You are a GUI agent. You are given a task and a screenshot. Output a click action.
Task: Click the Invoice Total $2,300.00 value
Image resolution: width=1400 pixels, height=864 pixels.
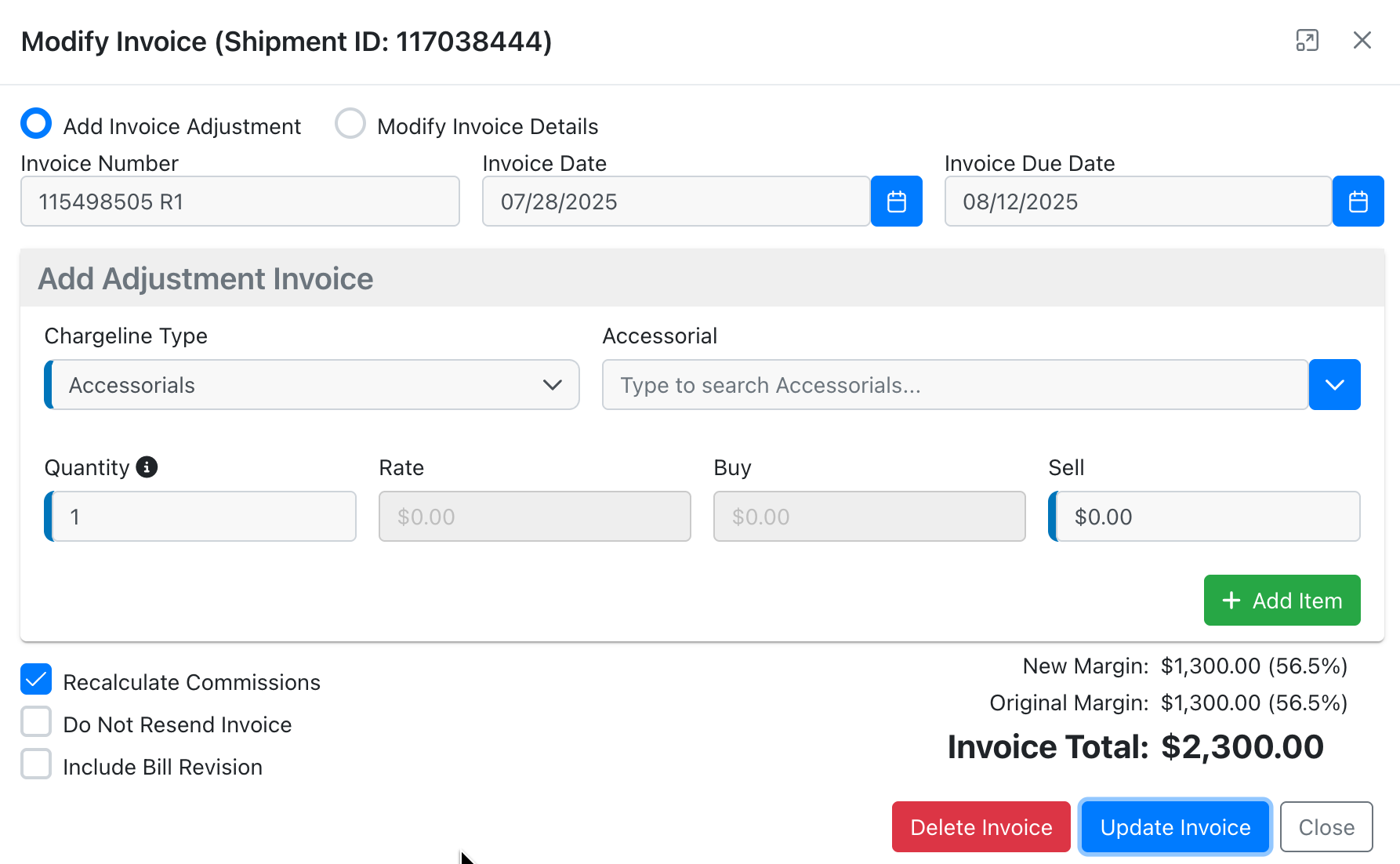(1242, 747)
